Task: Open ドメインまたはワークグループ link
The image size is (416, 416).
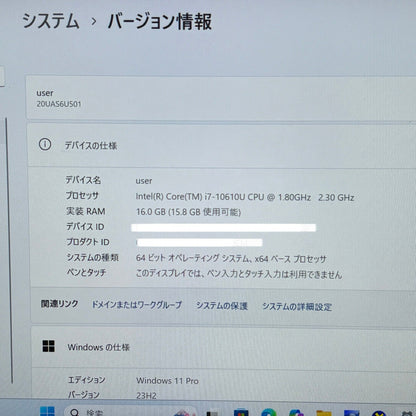Action: click(137, 305)
